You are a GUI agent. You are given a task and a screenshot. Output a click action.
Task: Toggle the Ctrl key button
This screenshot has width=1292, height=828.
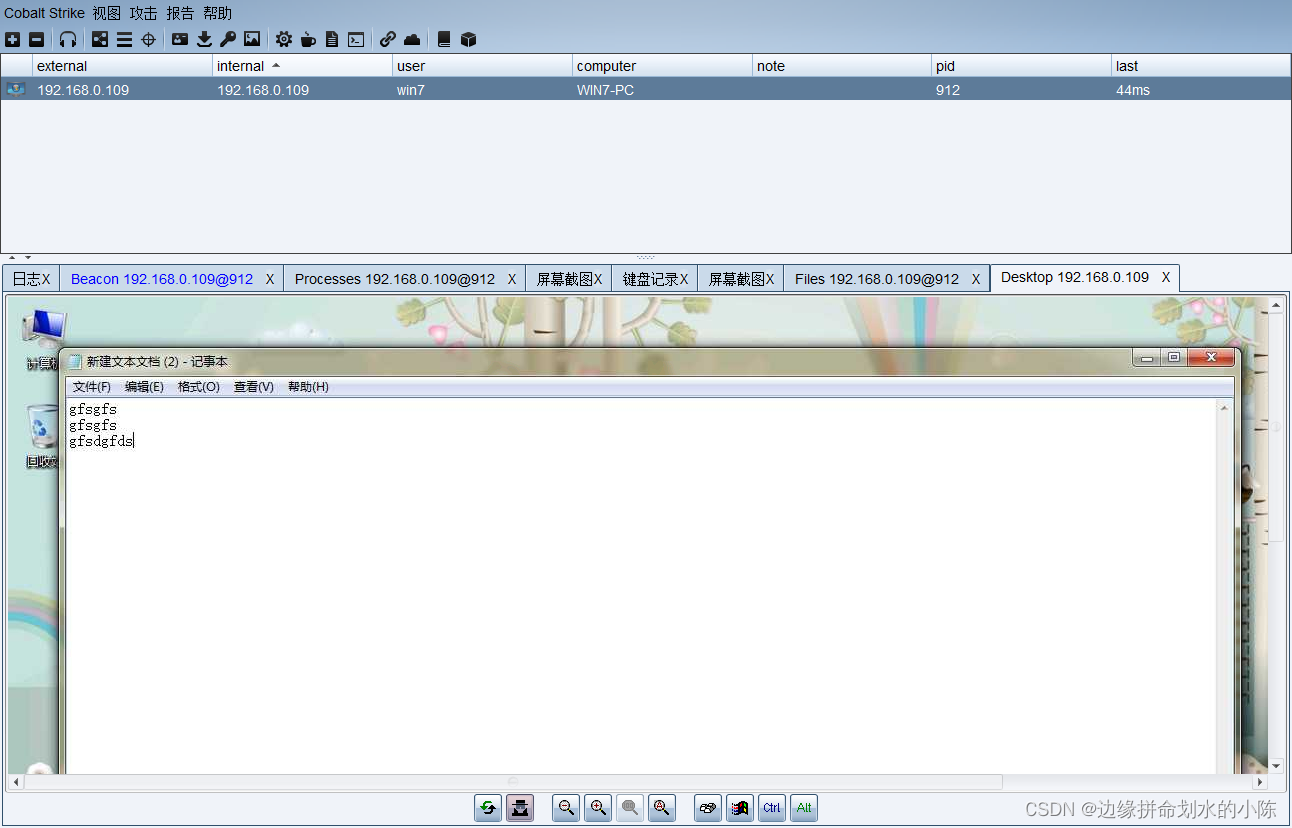[x=772, y=808]
